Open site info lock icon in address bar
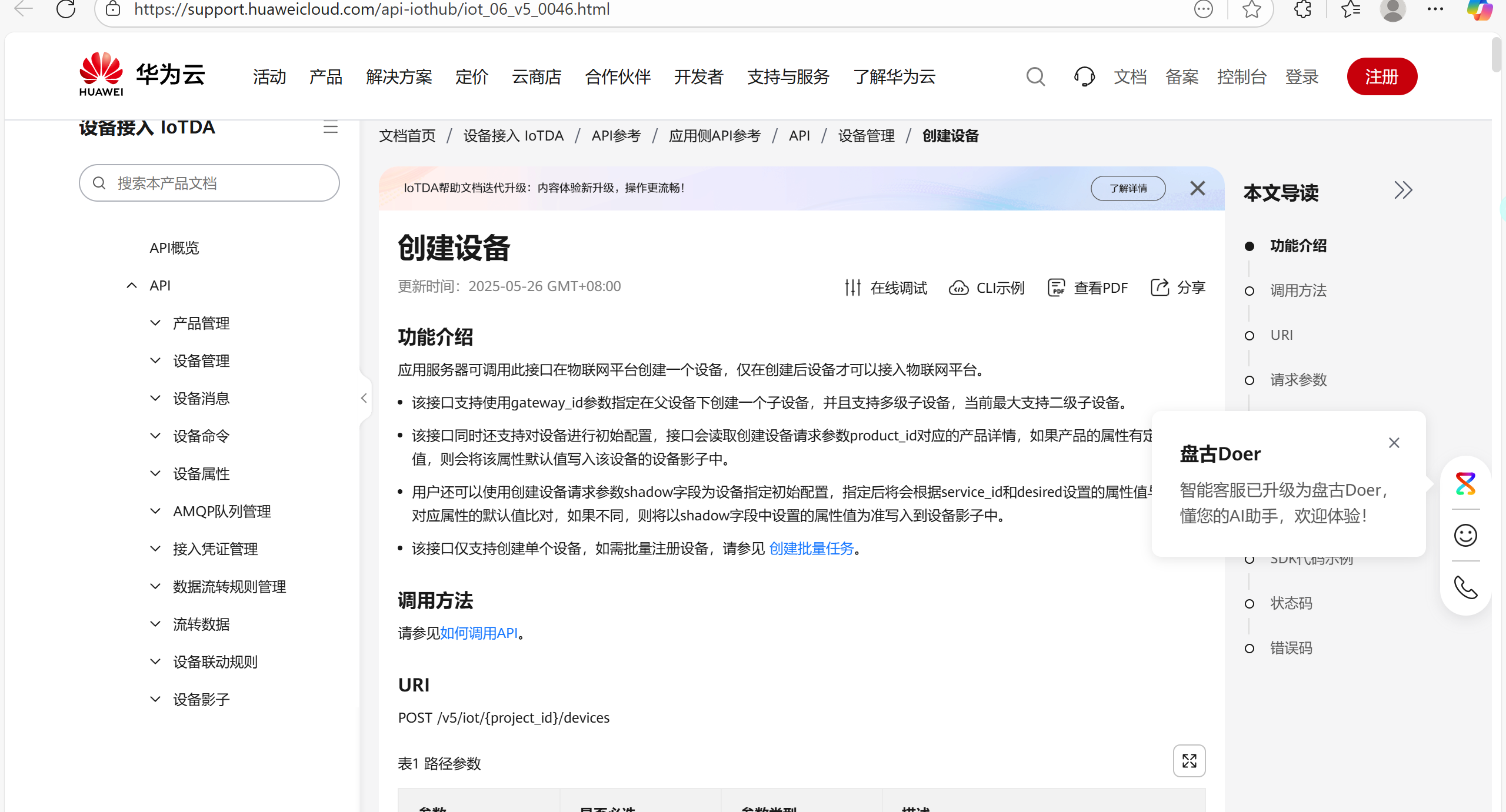The image size is (1506, 812). [x=113, y=9]
